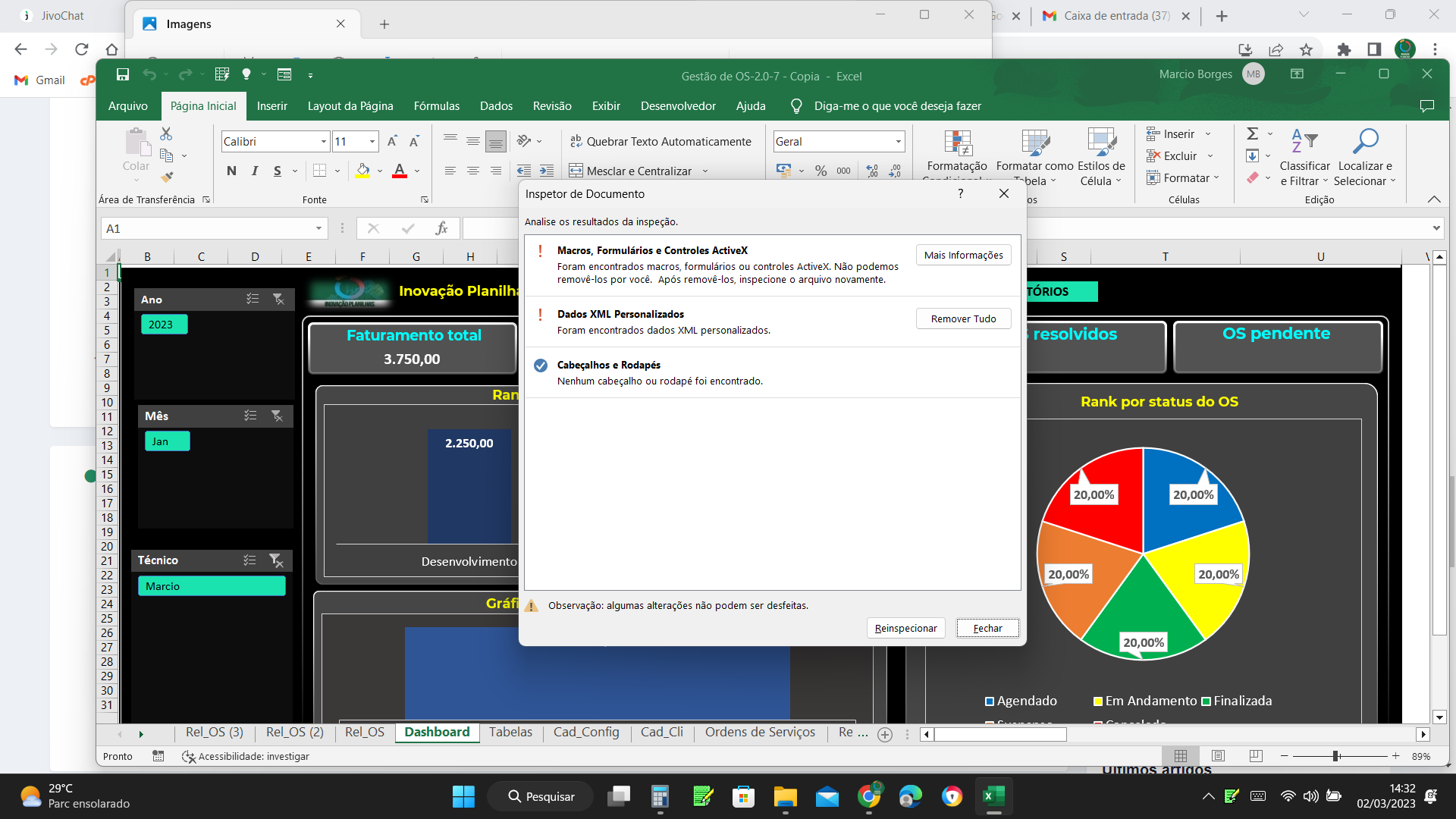Click the text Orientation icon

click(524, 141)
